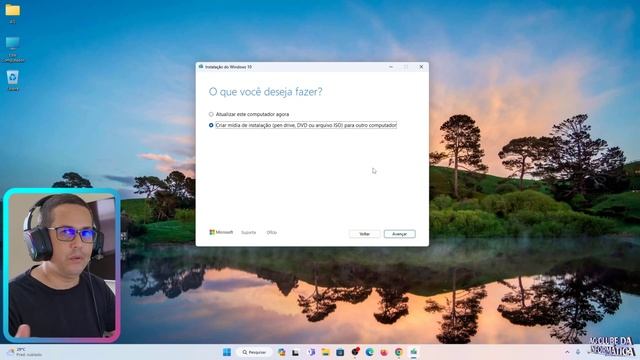Click the Voltar button
This screenshot has width=640, height=360.
coord(364,234)
